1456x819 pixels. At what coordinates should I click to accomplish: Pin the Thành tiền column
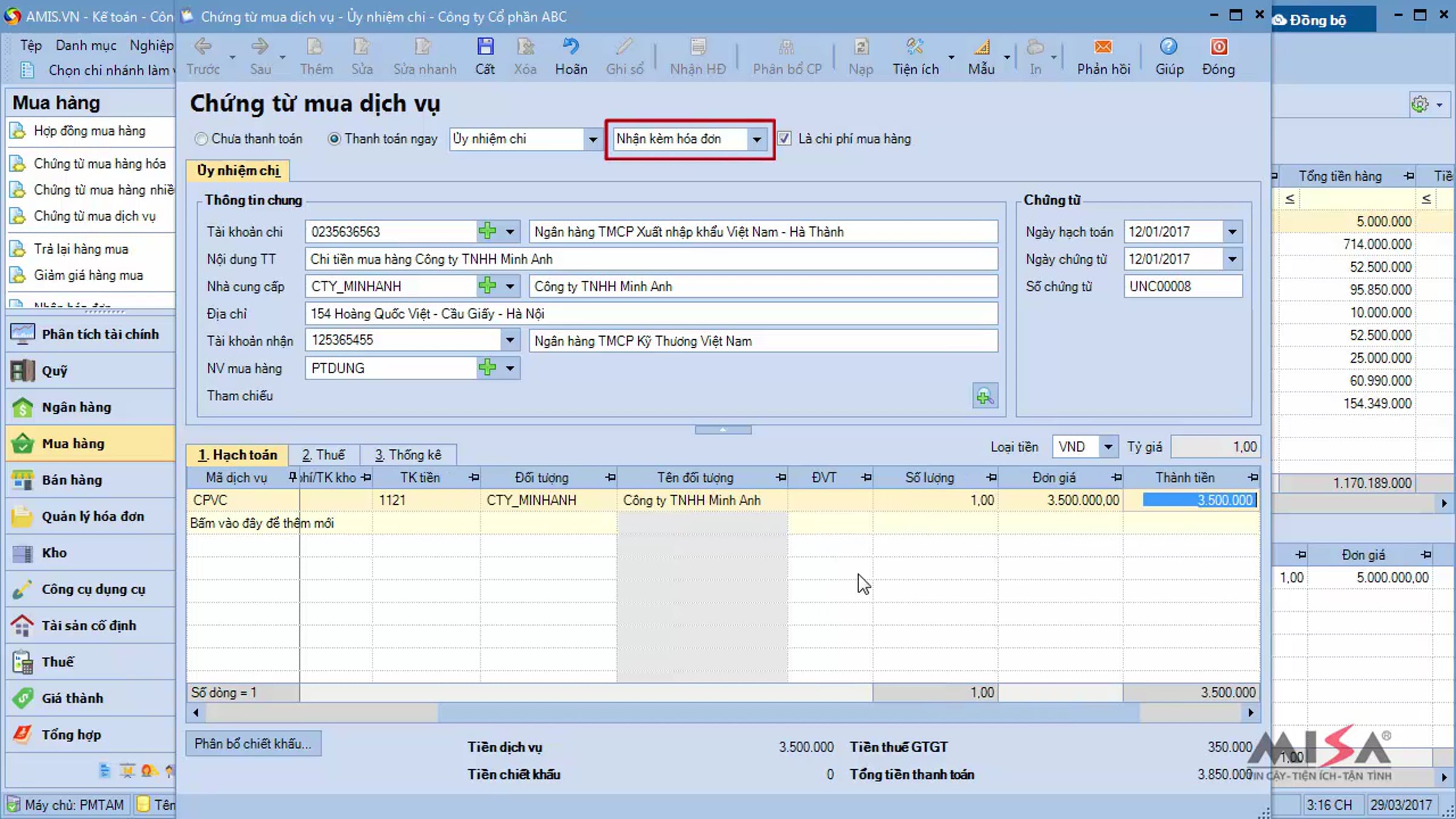pyautogui.click(x=1253, y=478)
